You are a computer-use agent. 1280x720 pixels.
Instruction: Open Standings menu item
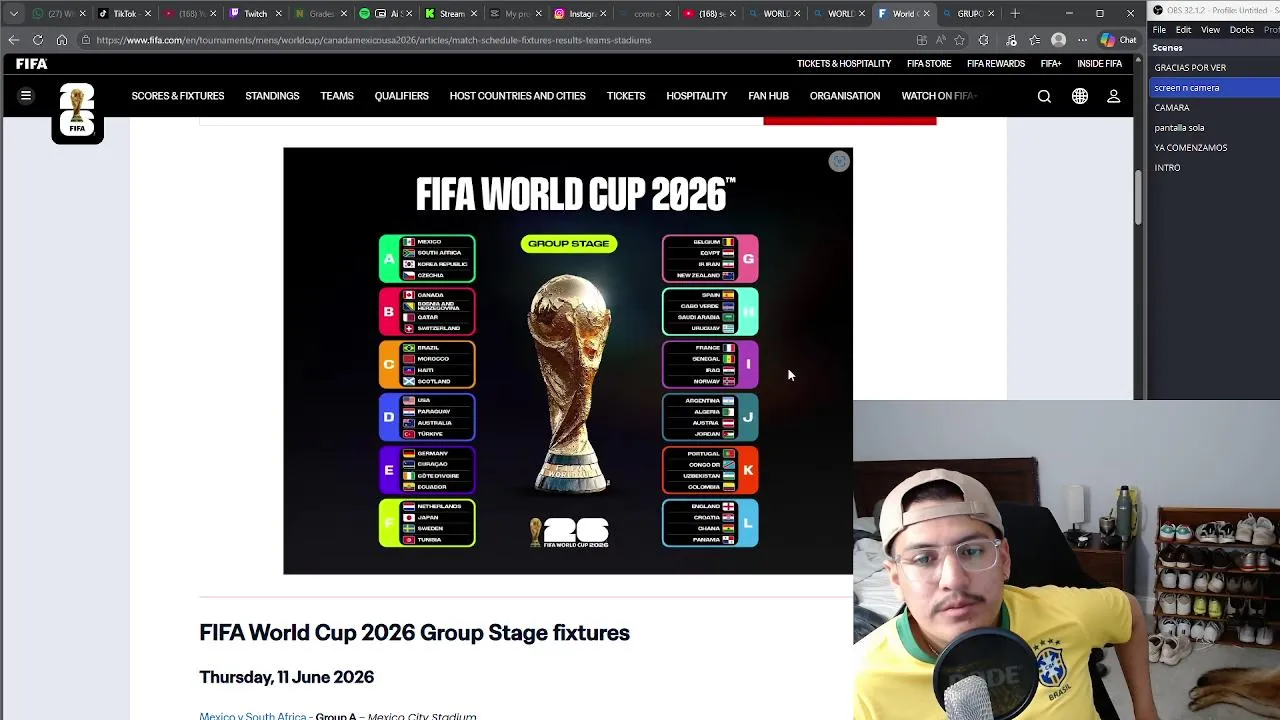point(272,96)
